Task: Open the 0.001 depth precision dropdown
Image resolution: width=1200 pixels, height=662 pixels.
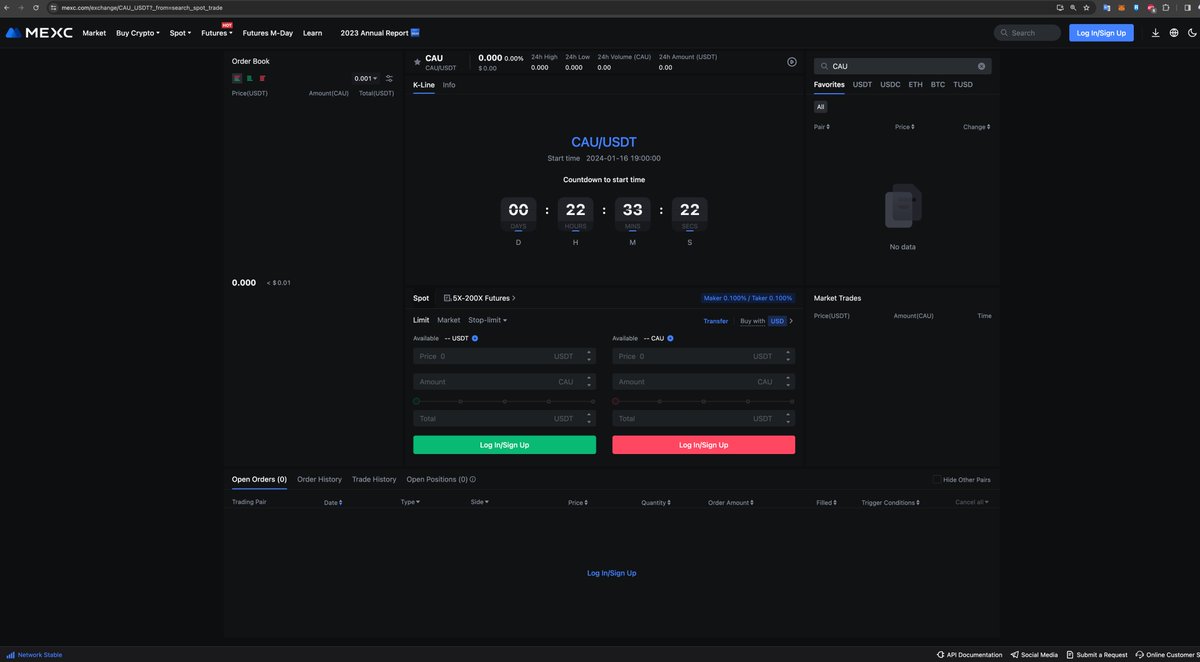Action: (366, 78)
